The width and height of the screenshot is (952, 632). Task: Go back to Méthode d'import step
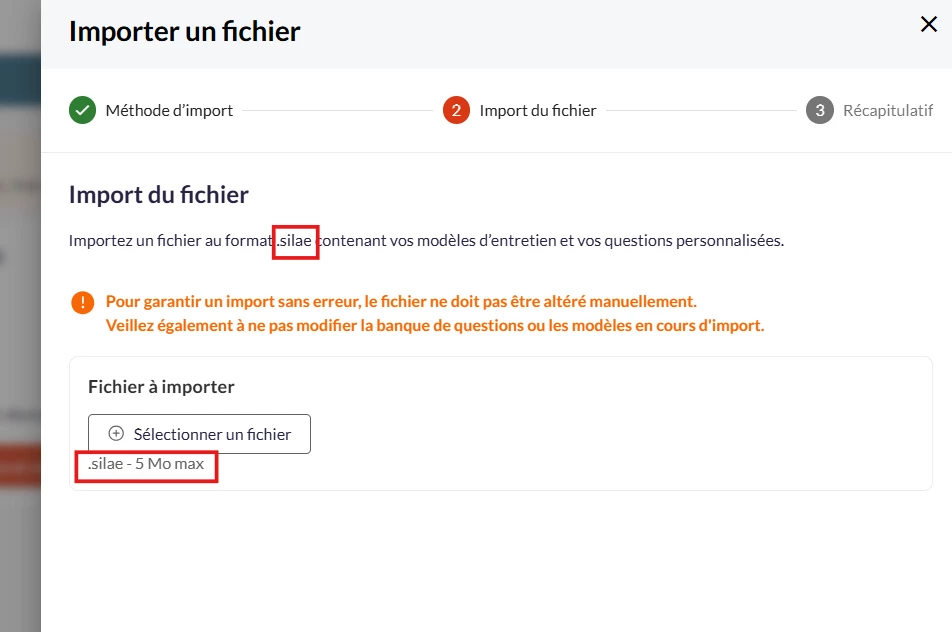(169, 110)
